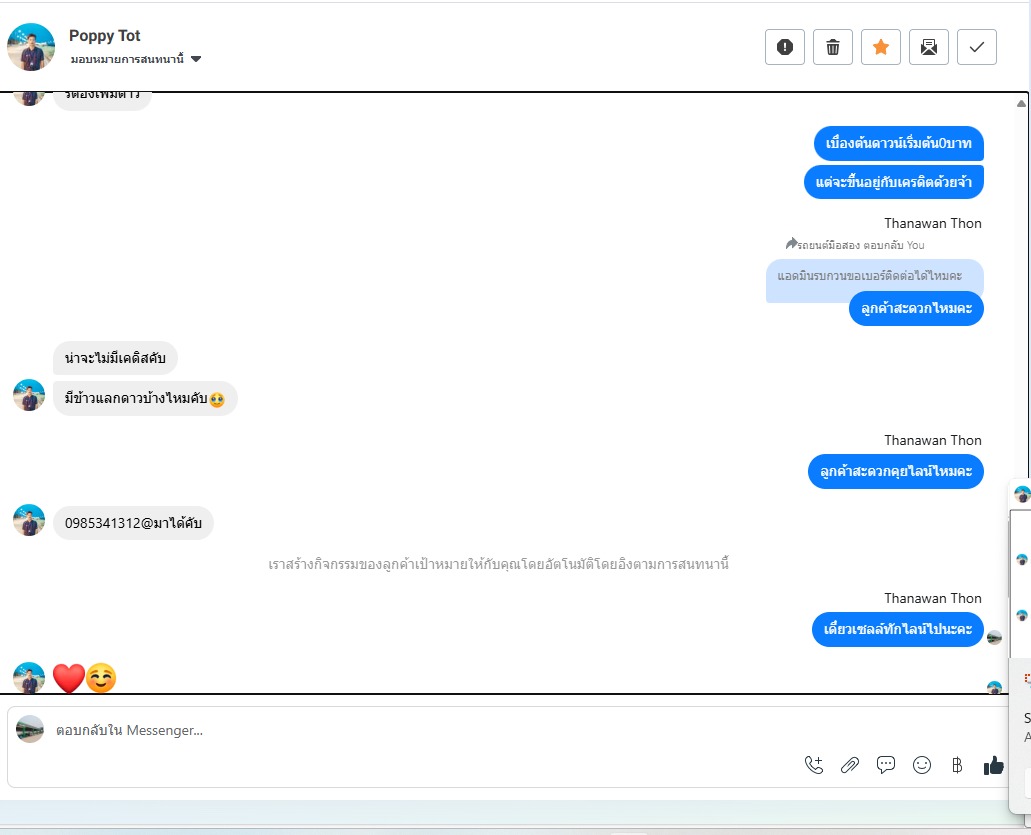Mark conversation unread with envelope icon
The width and height of the screenshot is (1031, 835).
928,47
